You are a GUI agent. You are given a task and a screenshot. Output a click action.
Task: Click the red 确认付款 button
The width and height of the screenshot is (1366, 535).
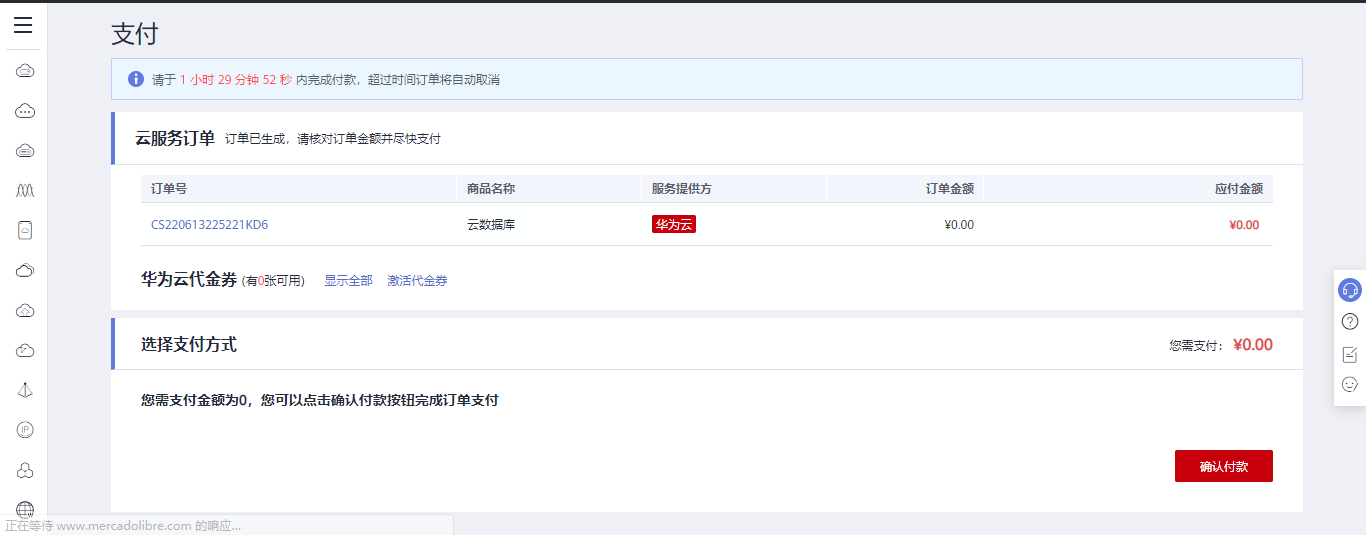[x=1223, y=466]
